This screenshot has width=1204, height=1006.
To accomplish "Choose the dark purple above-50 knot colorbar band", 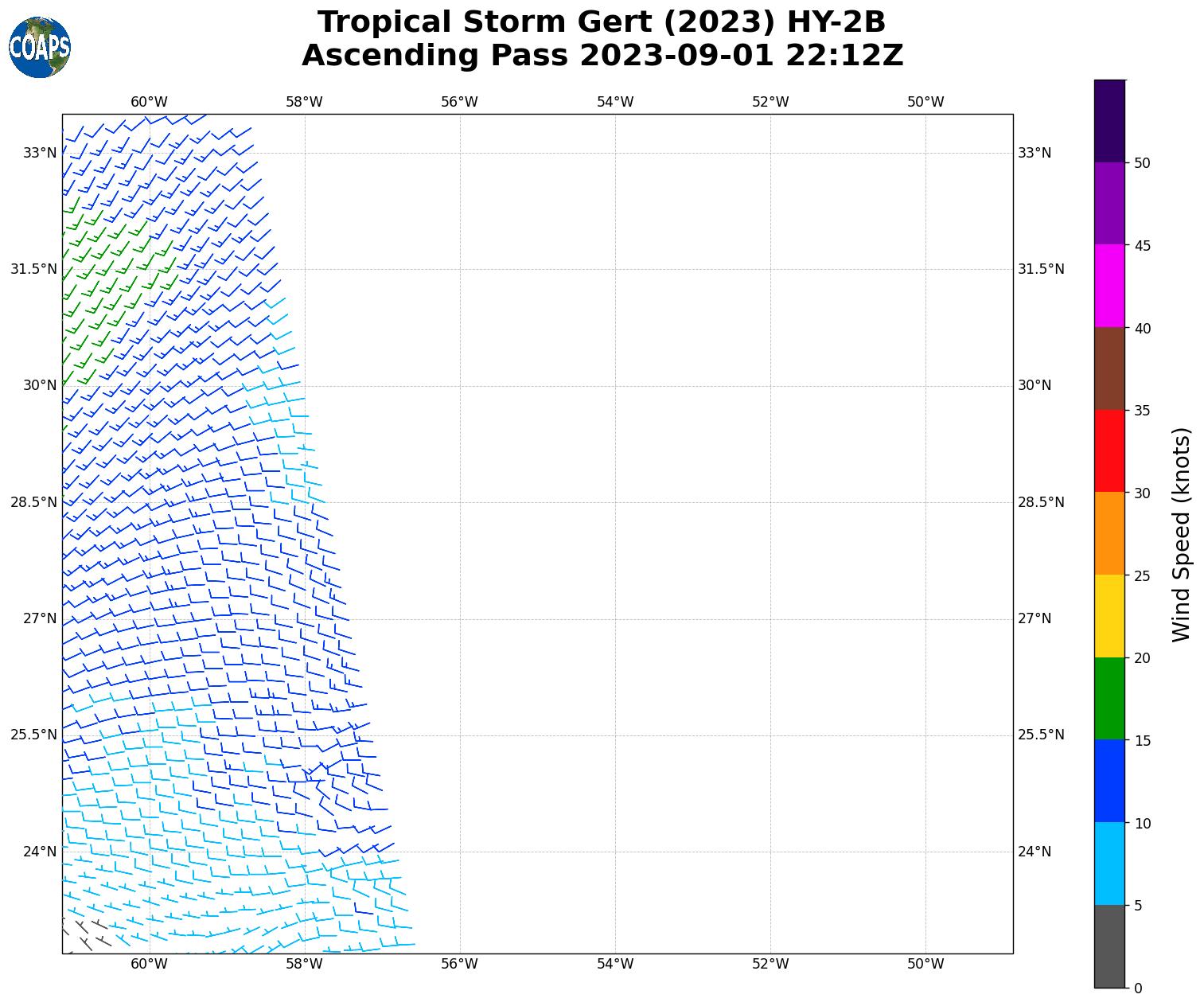I will (x=1109, y=121).
